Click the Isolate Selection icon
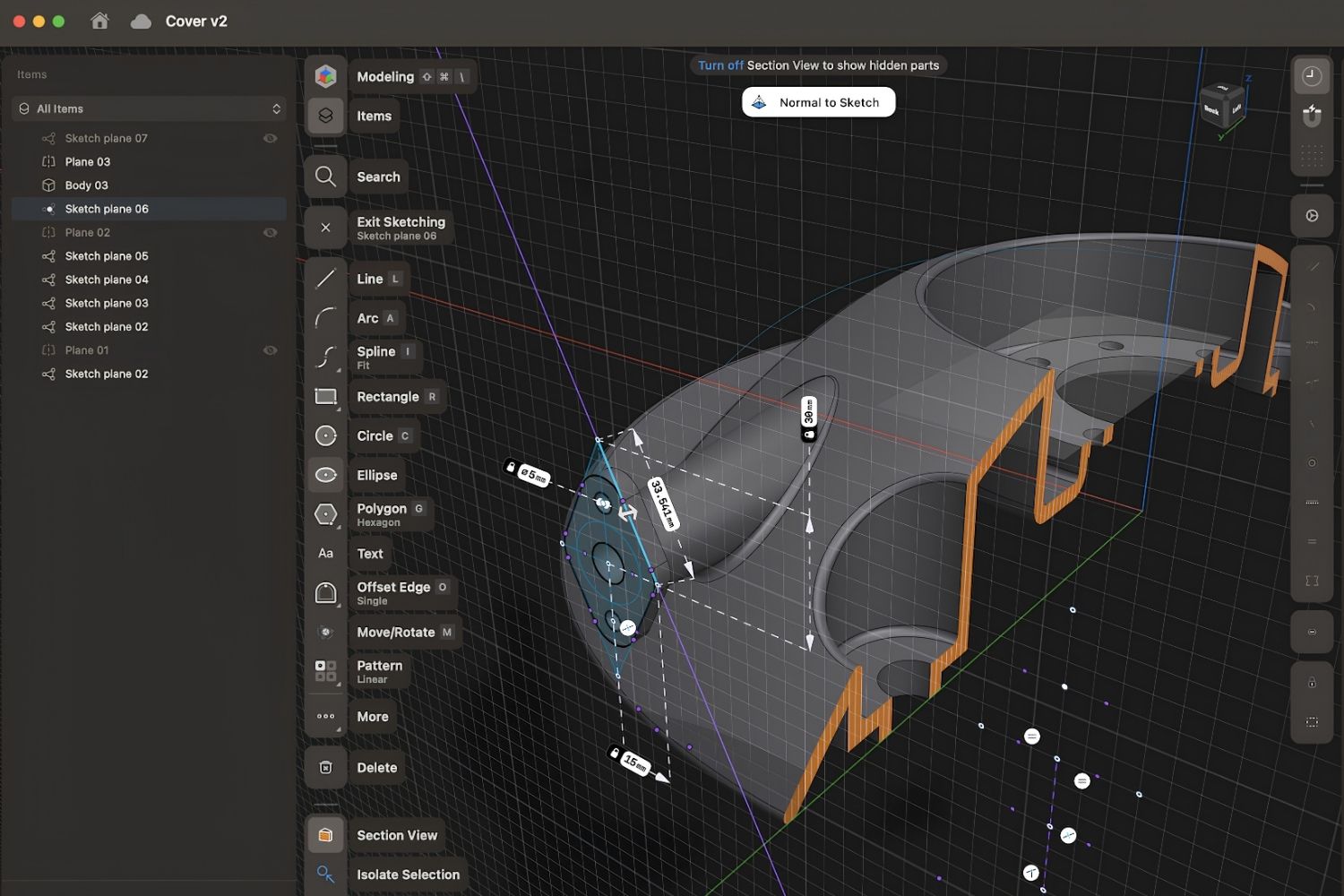Viewport: 1344px width, 896px height. click(x=325, y=874)
